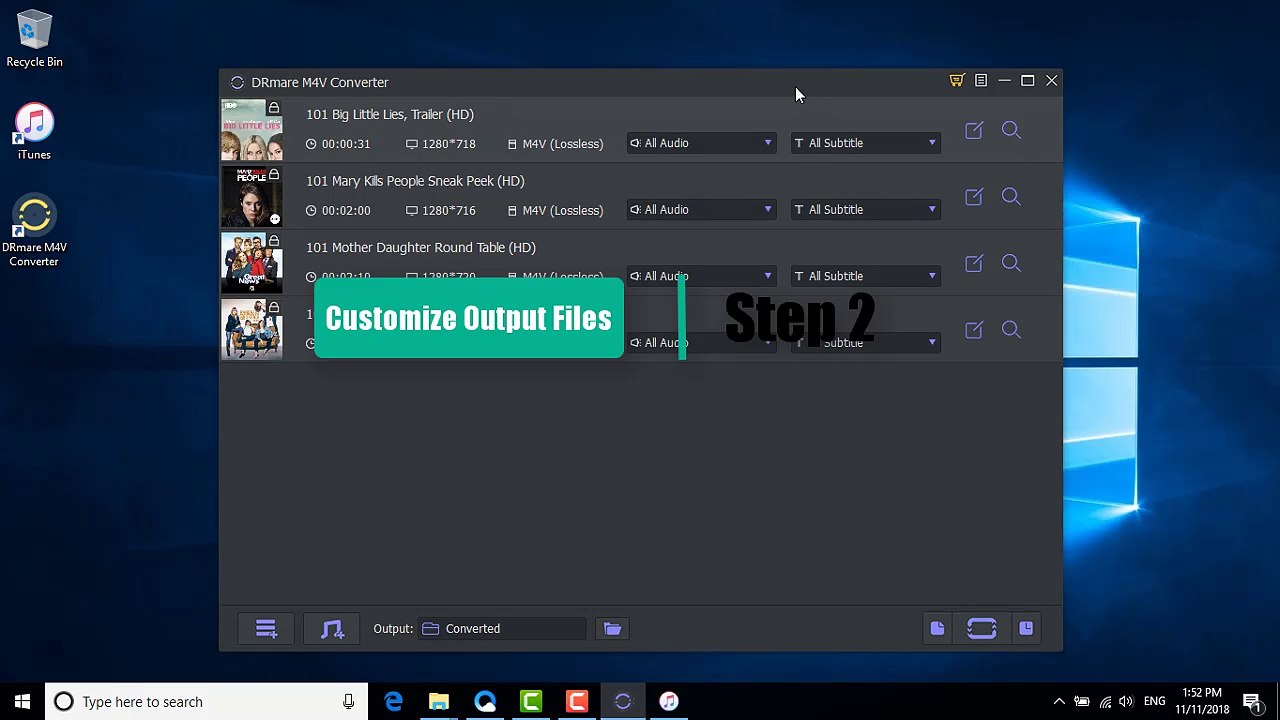Click search icon on Mary Kills People row
The width and height of the screenshot is (1280, 720).
[1011, 197]
